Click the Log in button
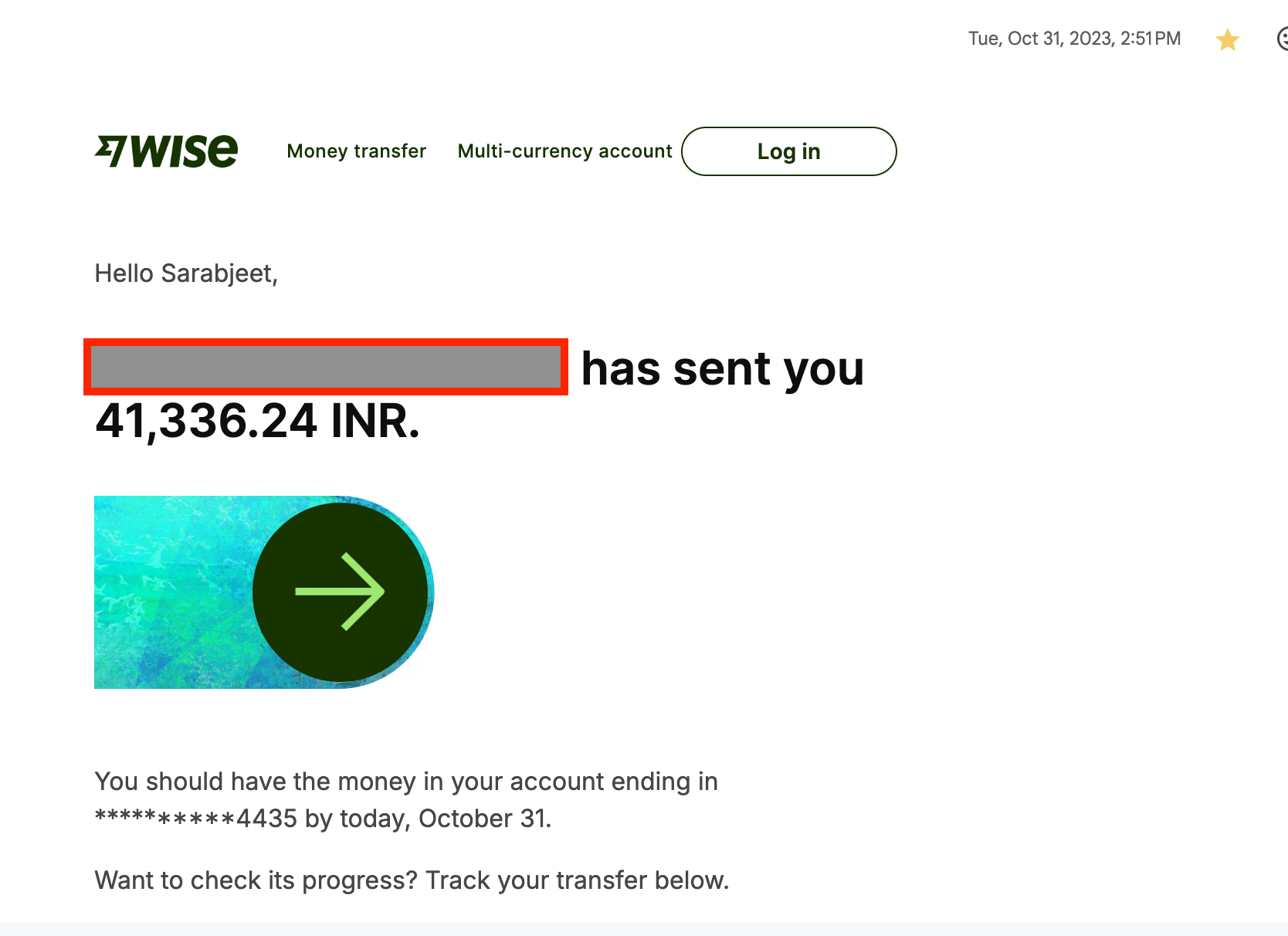The width and height of the screenshot is (1288, 936). click(788, 151)
